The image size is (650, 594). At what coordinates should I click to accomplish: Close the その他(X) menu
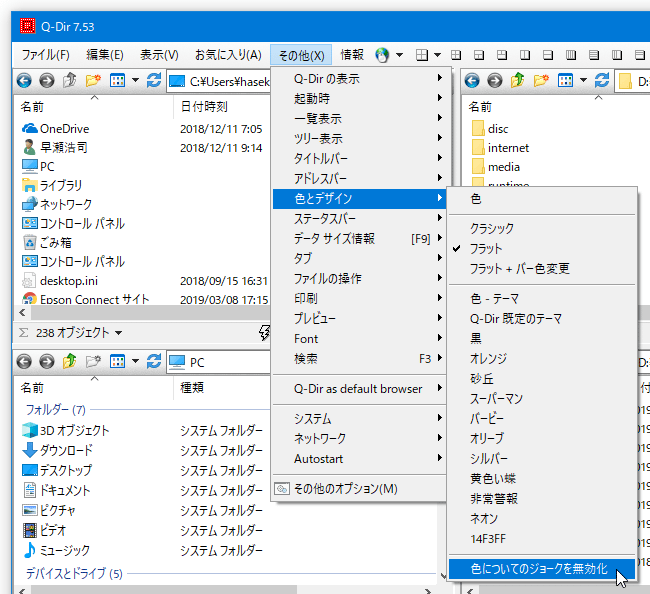[x=301, y=55]
